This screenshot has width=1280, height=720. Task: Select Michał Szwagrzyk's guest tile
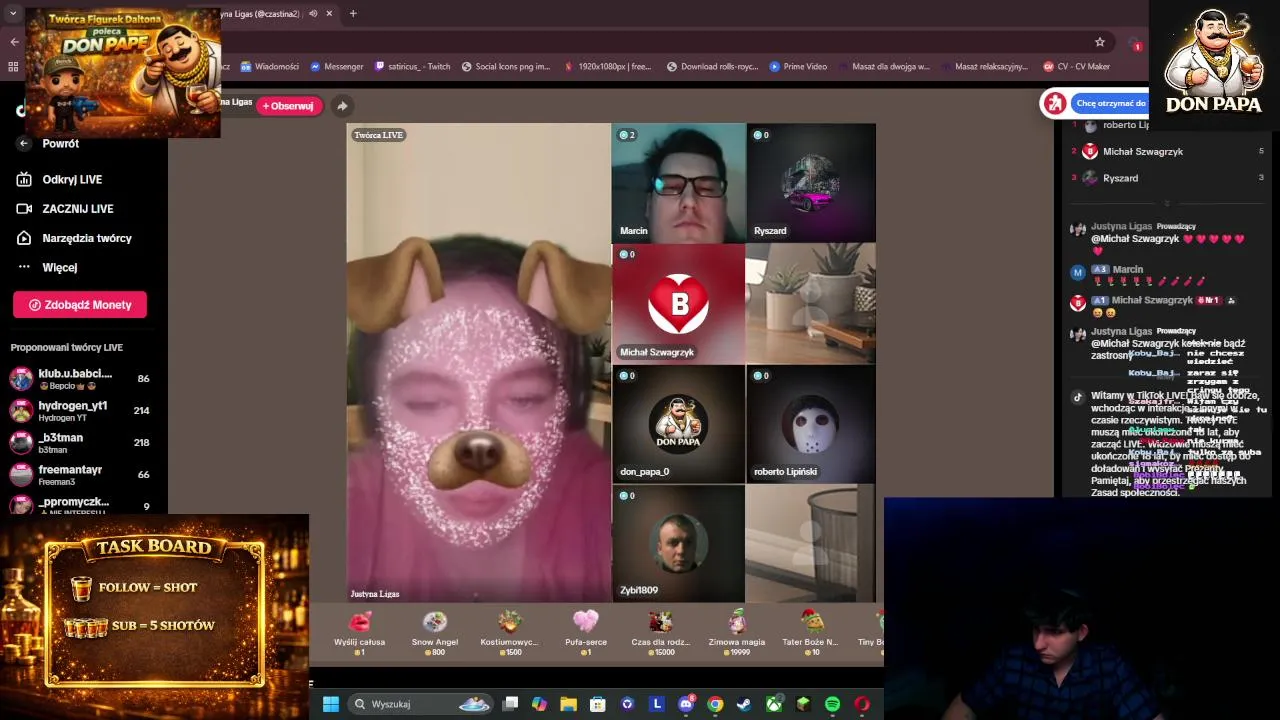click(x=678, y=304)
